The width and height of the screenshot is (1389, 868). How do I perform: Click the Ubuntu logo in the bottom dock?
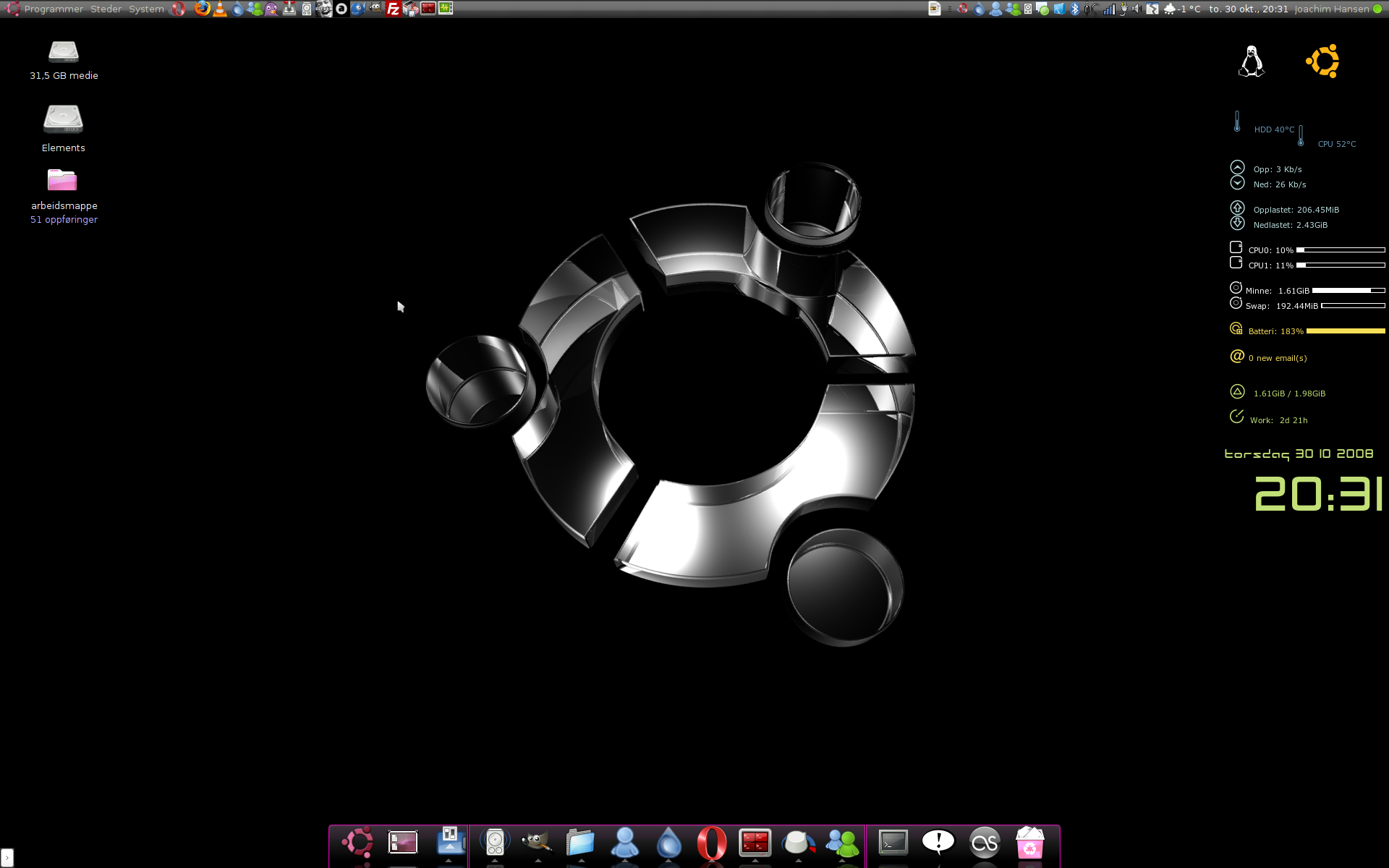pyautogui.click(x=357, y=842)
